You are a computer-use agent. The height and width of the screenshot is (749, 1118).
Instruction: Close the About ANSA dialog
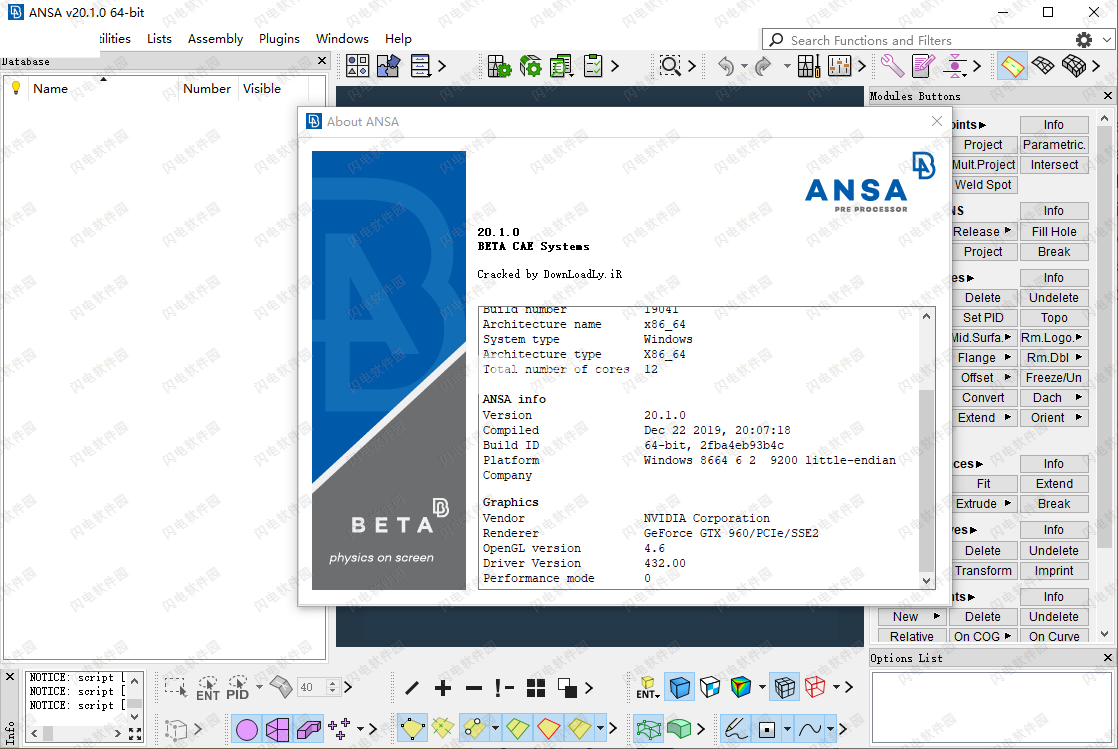point(937,121)
